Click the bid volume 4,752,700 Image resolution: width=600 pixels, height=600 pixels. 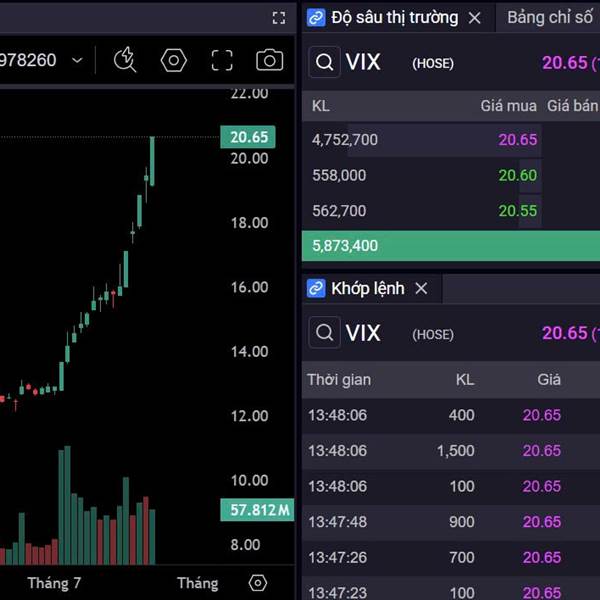pos(345,140)
